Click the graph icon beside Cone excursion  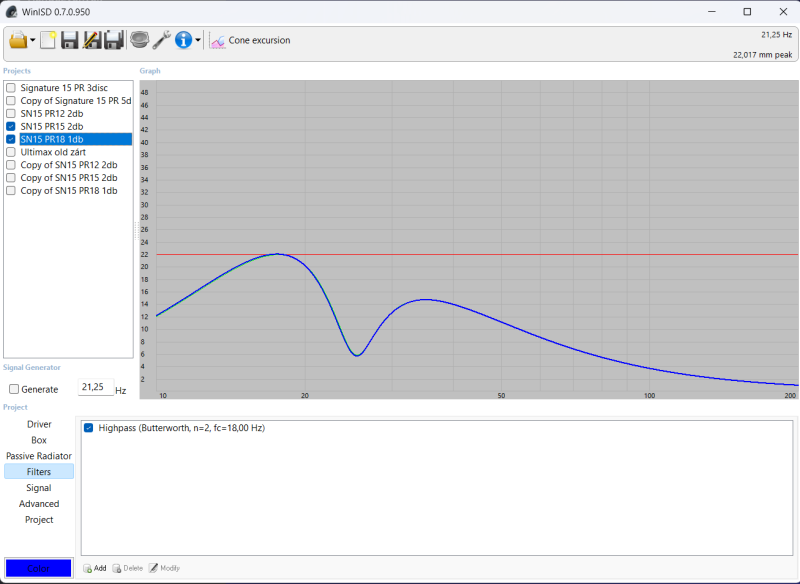[218, 41]
